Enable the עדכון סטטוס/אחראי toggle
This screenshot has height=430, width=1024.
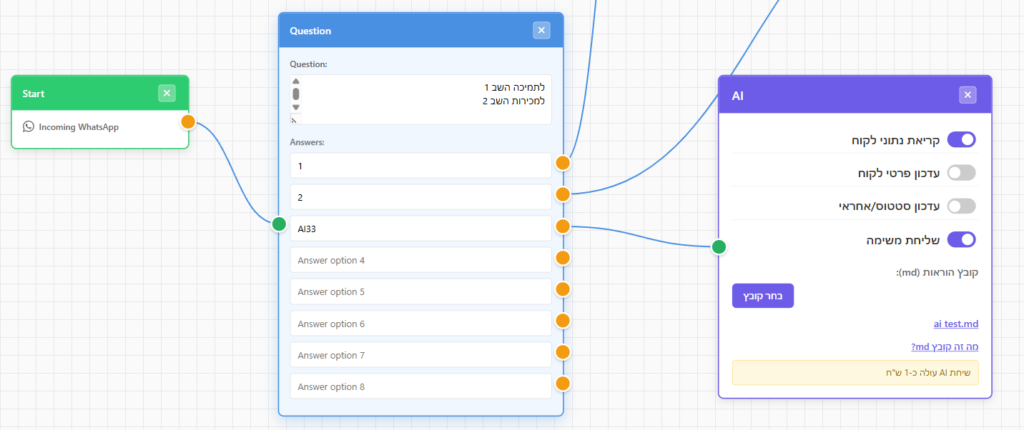tap(961, 206)
